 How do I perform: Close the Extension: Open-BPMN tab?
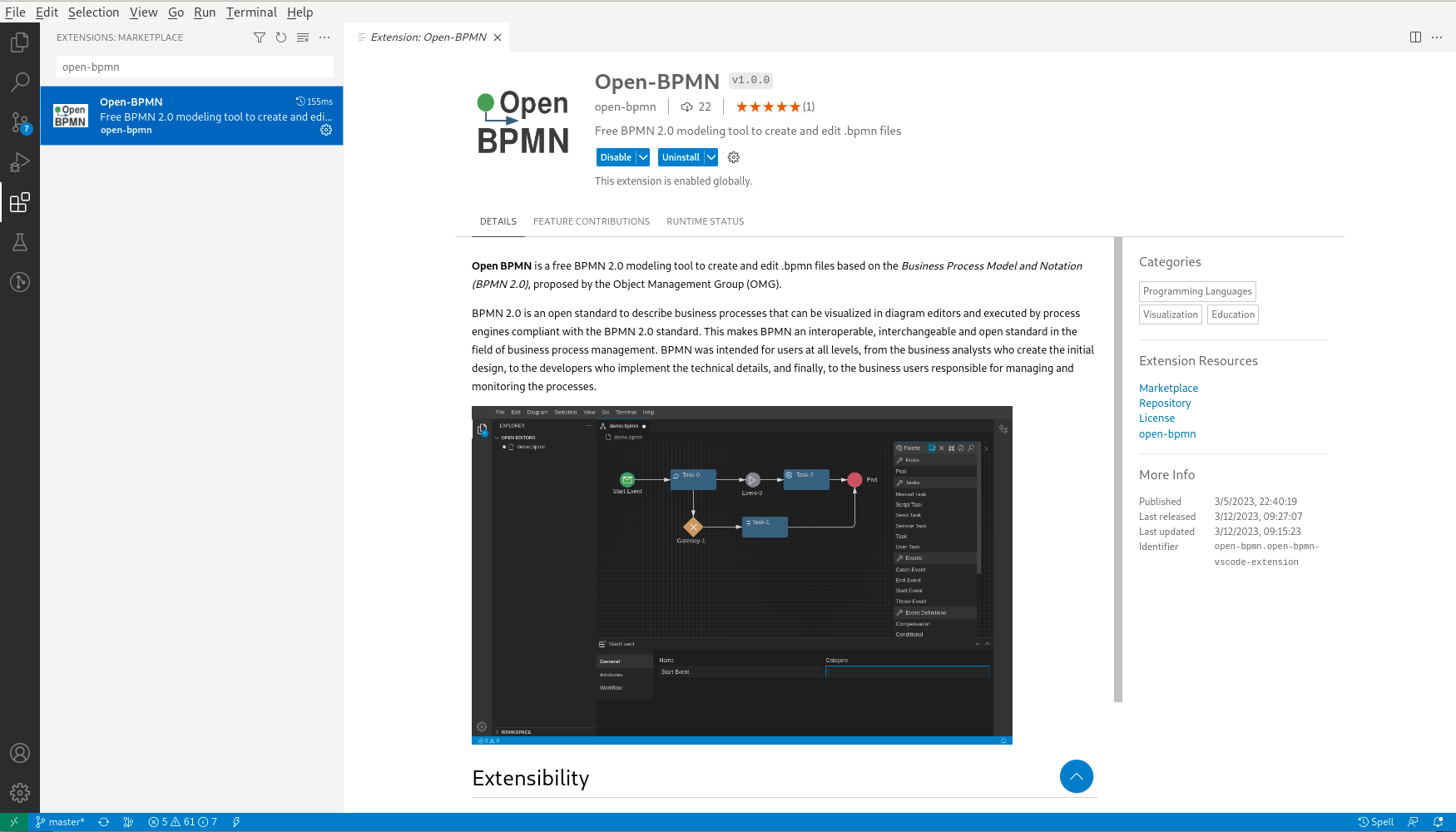498,37
